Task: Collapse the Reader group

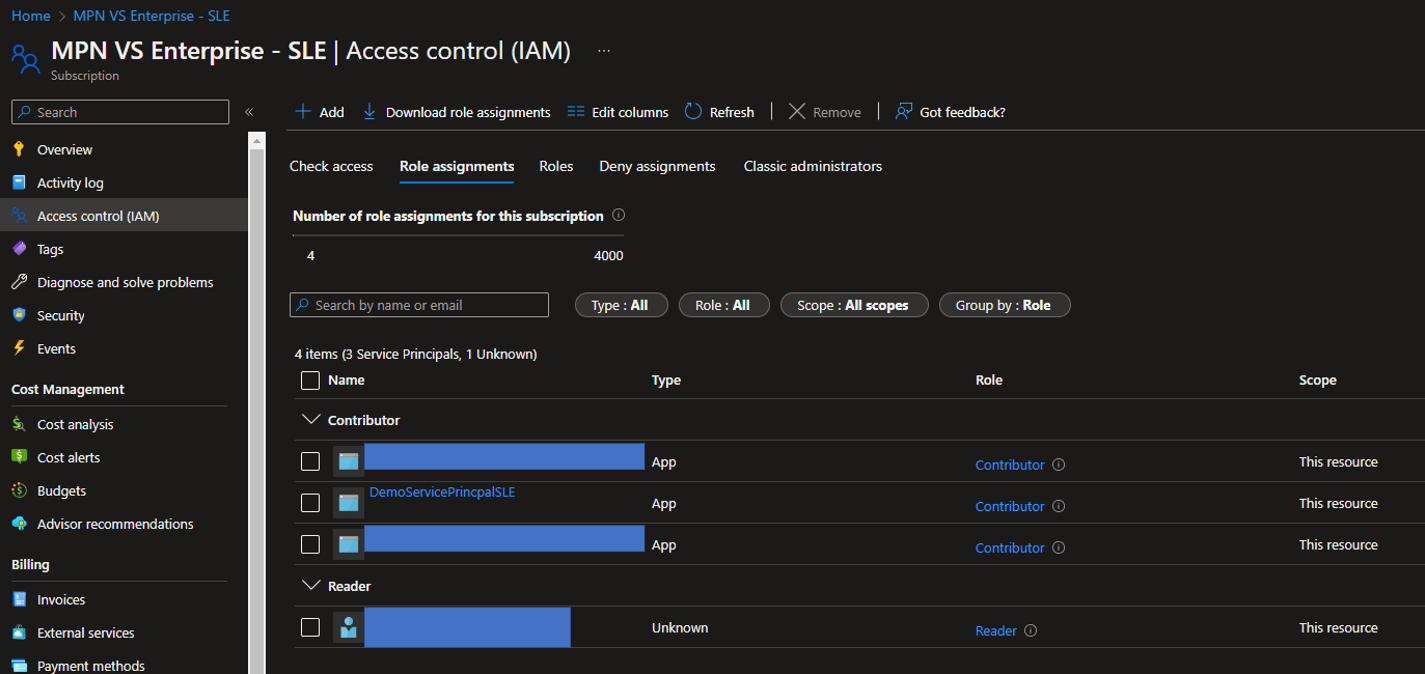Action: click(309, 586)
